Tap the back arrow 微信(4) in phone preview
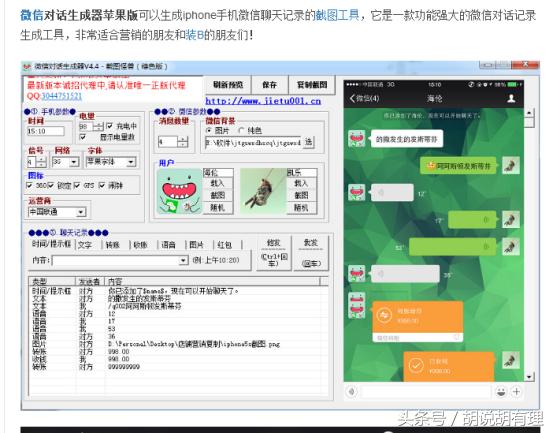554x433 pixels. click(x=365, y=99)
